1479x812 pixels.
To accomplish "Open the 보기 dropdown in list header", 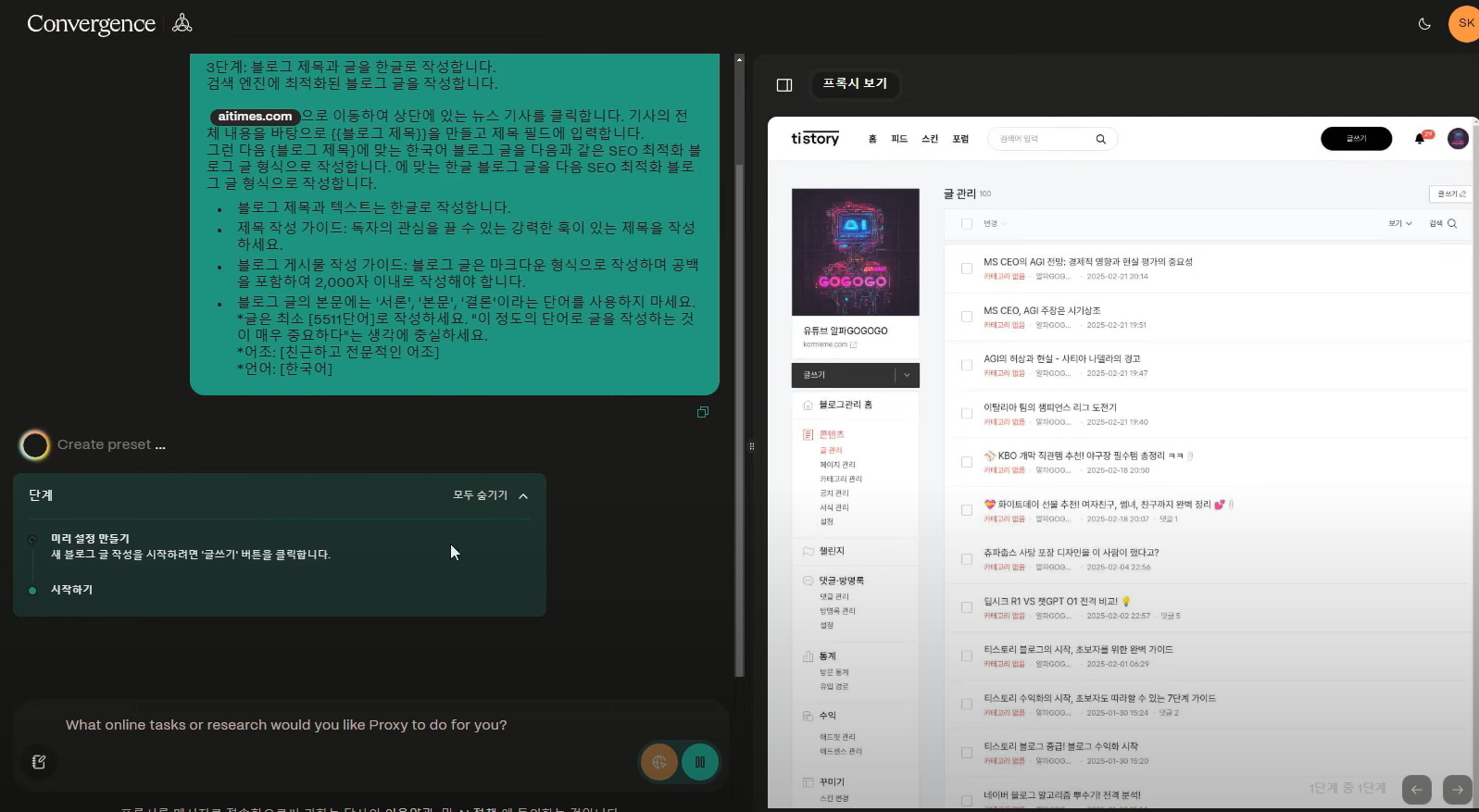I will click(1400, 223).
